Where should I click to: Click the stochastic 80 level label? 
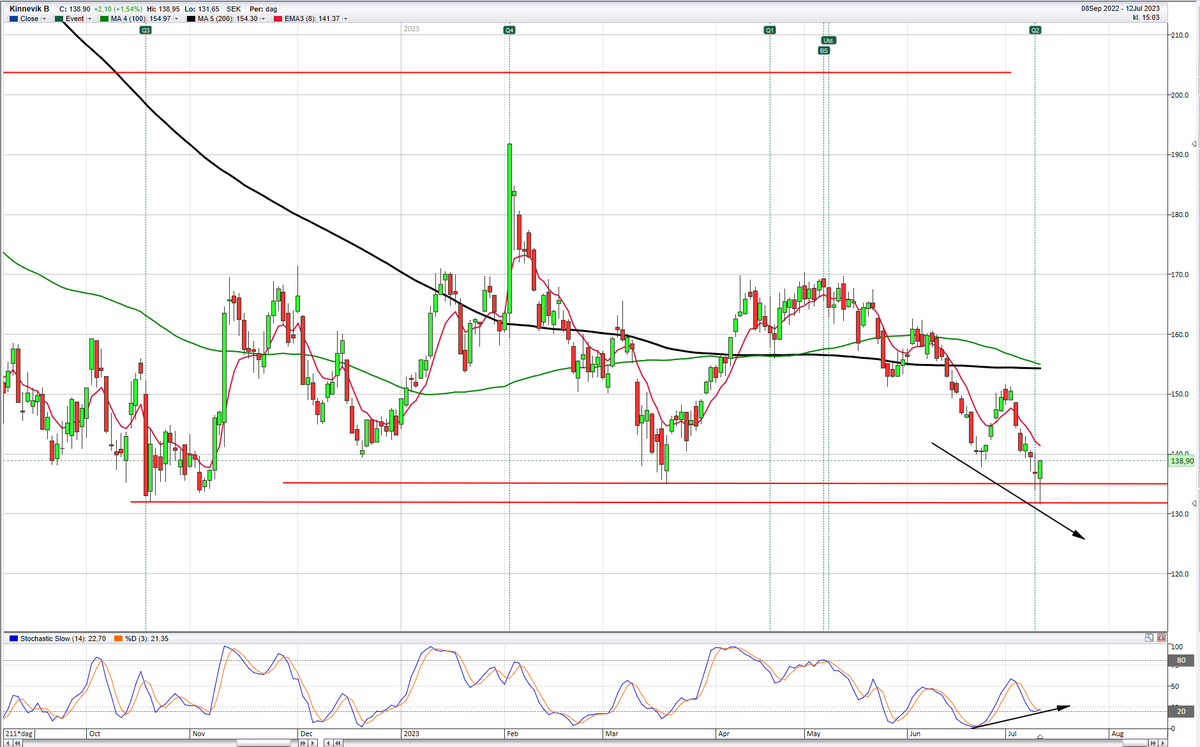1181,661
